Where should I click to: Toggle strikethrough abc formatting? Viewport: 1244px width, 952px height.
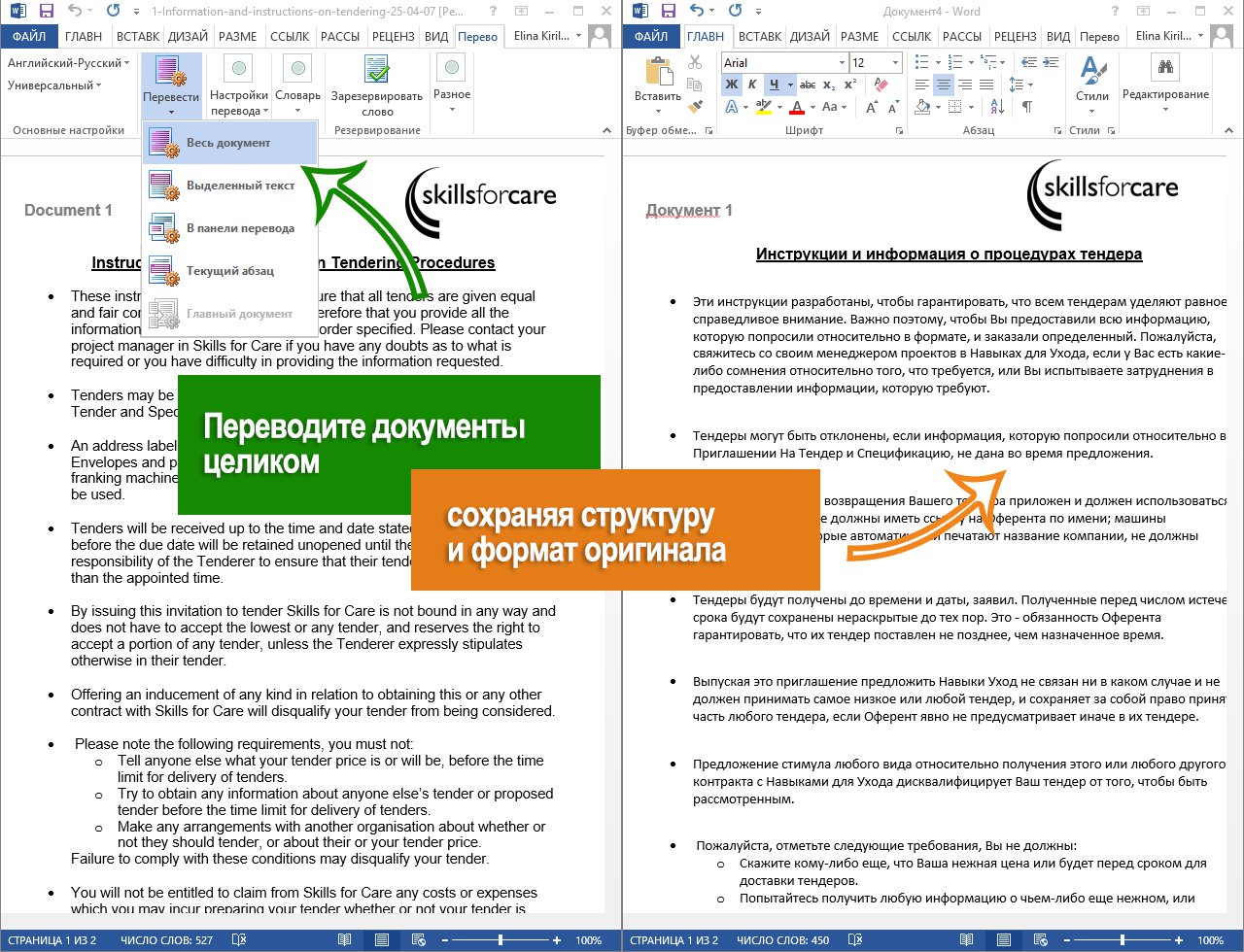coord(807,85)
